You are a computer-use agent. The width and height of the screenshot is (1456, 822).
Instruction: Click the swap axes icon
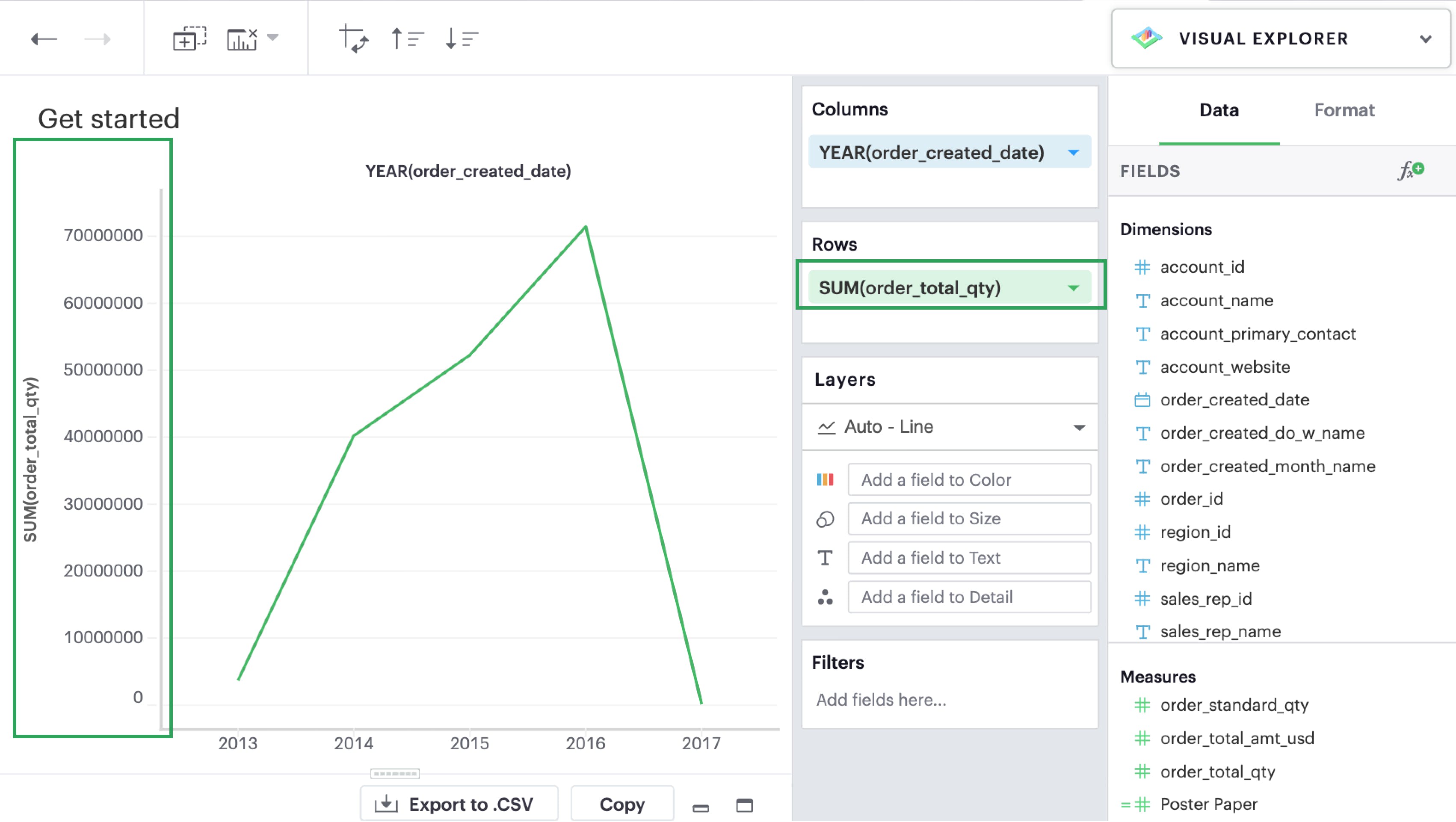pos(354,39)
